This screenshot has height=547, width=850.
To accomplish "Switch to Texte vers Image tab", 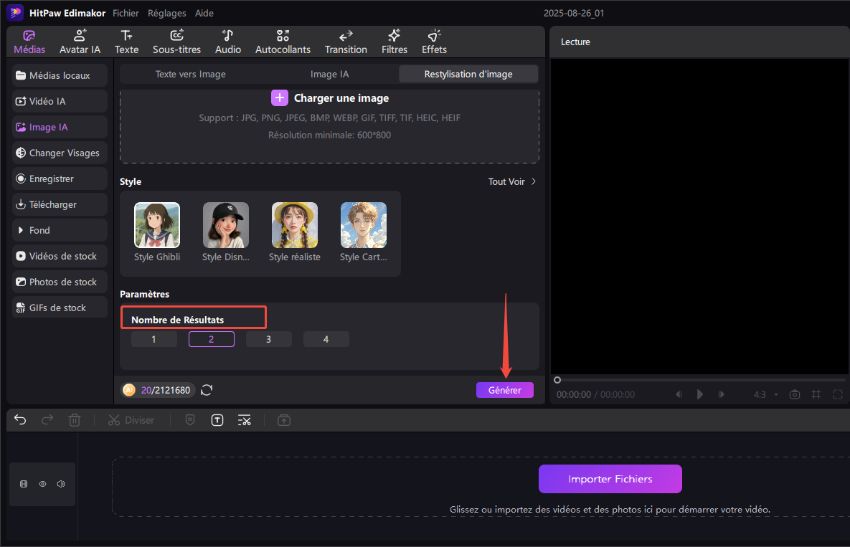I will (190, 74).
